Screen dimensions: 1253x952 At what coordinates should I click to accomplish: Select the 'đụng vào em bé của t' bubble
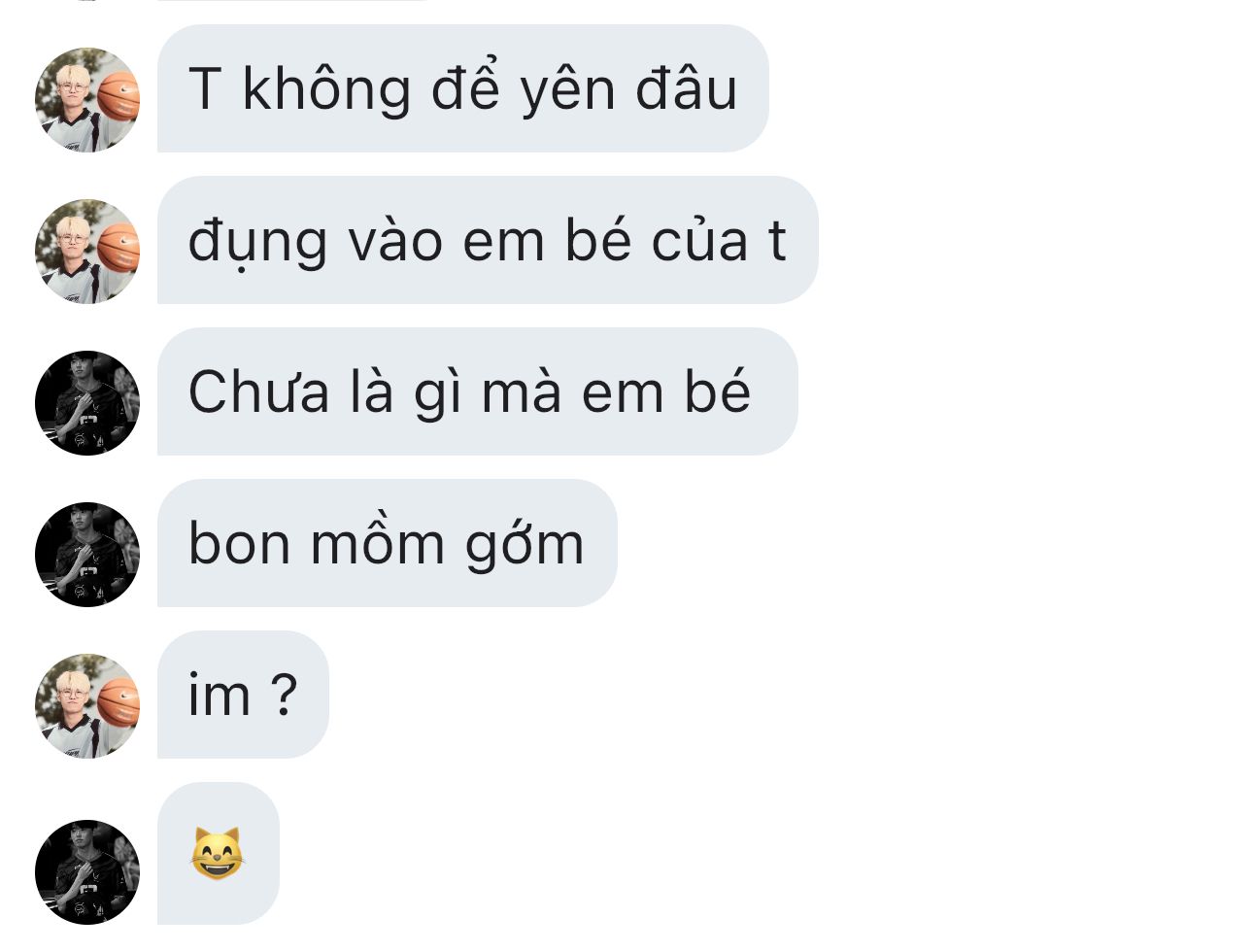[488, 240]
